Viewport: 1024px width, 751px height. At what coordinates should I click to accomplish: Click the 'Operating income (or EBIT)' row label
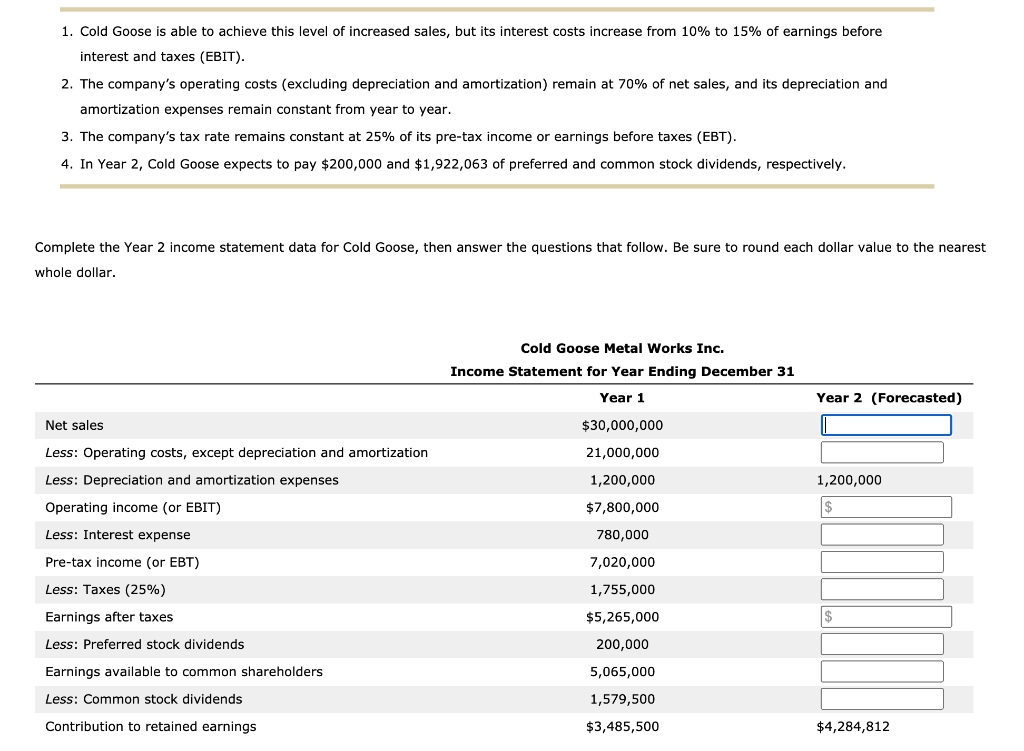[133, 508]
